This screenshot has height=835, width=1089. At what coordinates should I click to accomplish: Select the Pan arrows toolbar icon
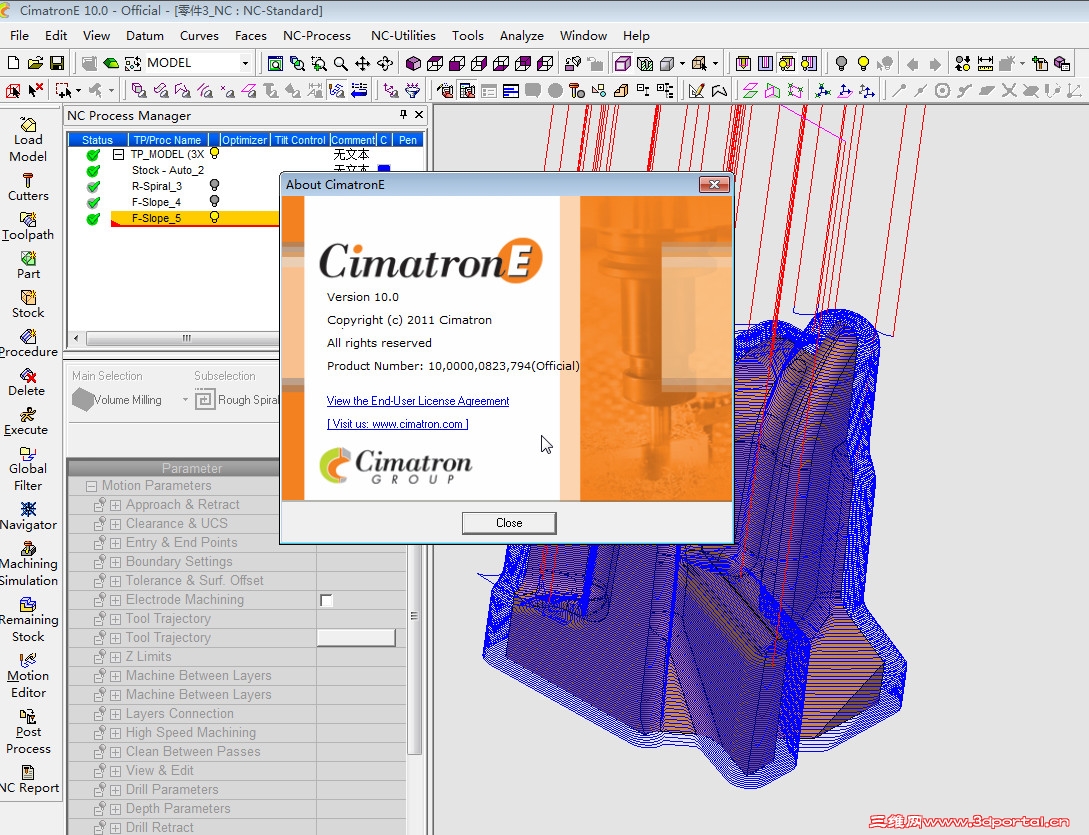(363, 64)
